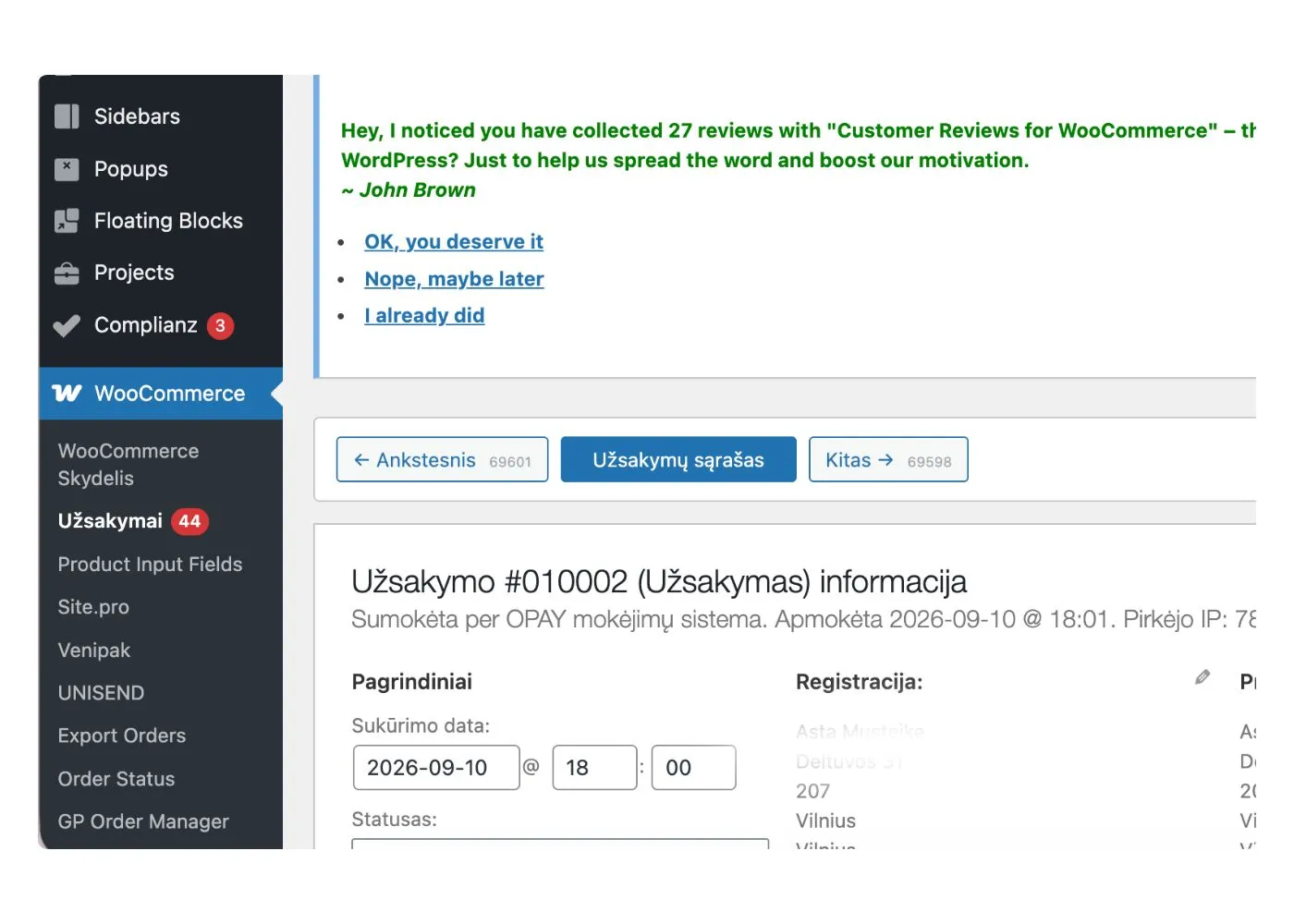Open the Popups menu item
The width and height of the screenshot is (1294, 924).
[x=161, y=169]
